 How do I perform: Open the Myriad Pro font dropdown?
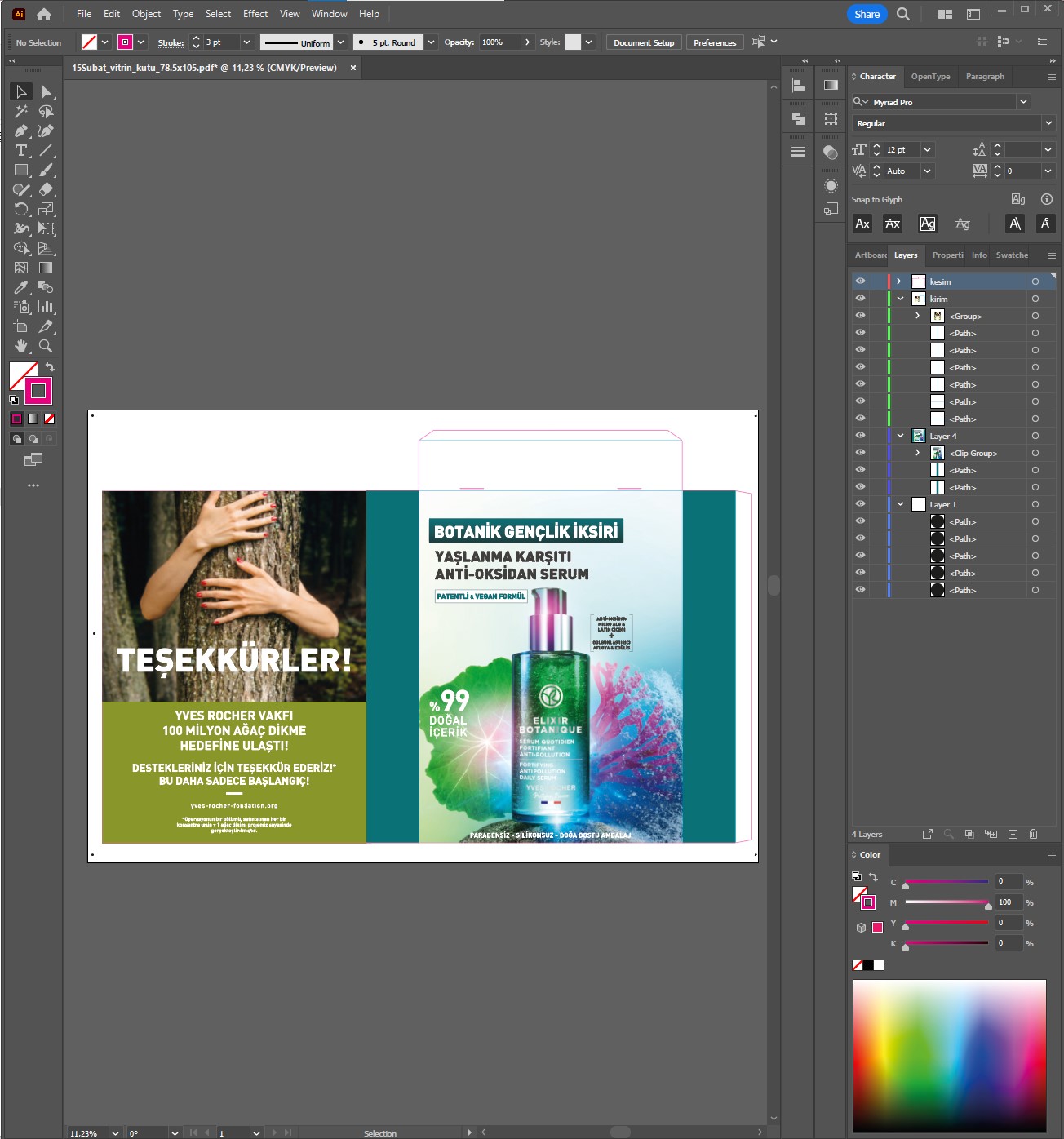point(1023,102)
